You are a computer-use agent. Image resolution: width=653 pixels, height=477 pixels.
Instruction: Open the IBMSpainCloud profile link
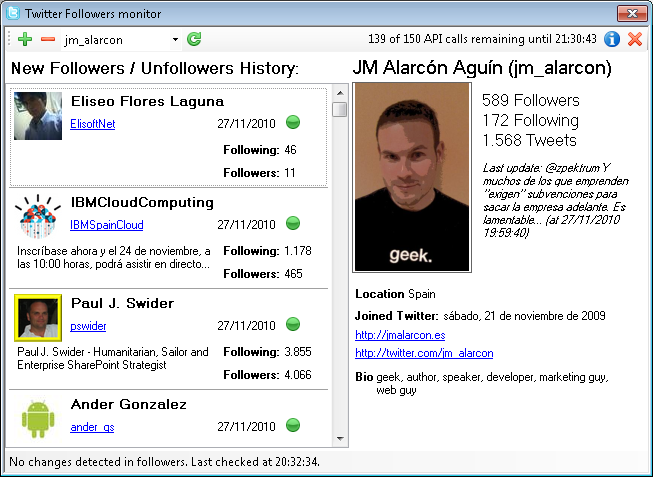107,225
